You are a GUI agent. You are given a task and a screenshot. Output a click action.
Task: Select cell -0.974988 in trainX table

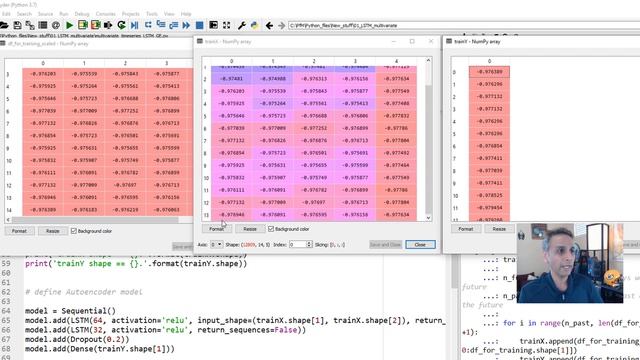pos(273,79)
